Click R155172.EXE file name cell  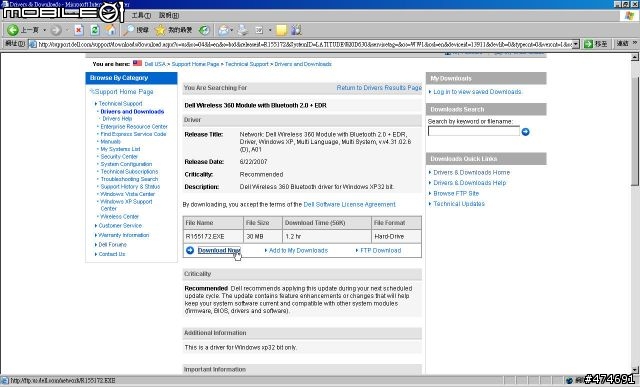coord(213,236)
